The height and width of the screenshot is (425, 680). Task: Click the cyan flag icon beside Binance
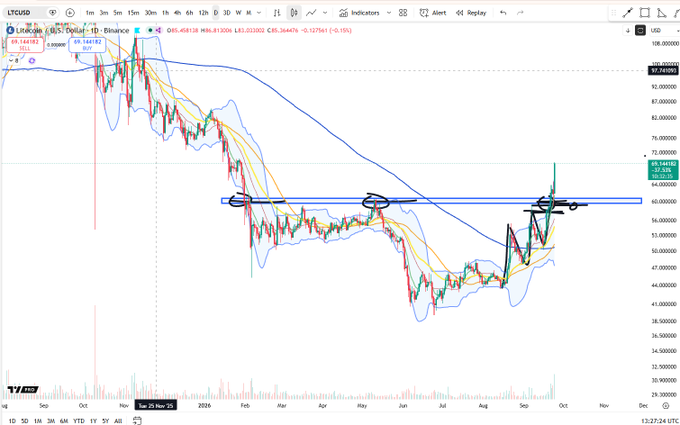(x=137, y=30)
